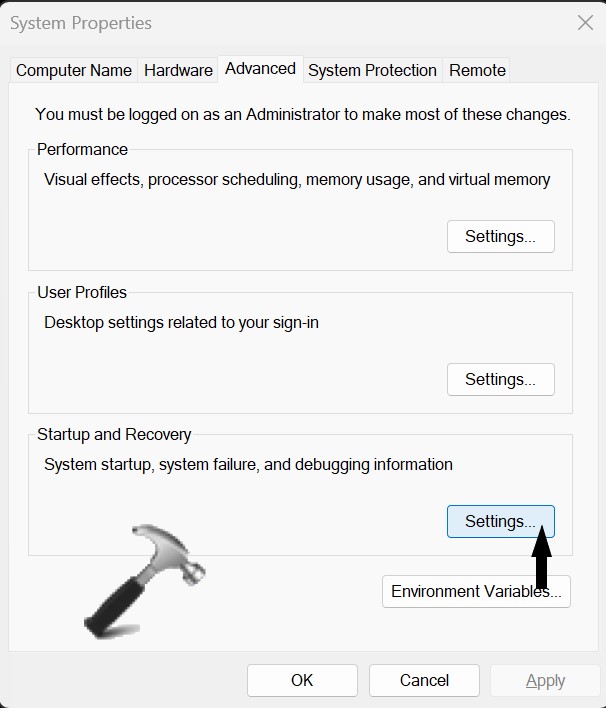Click the Administrator login notice text
This screenshot has height=708, width=606.
click(x=302, y=115)
